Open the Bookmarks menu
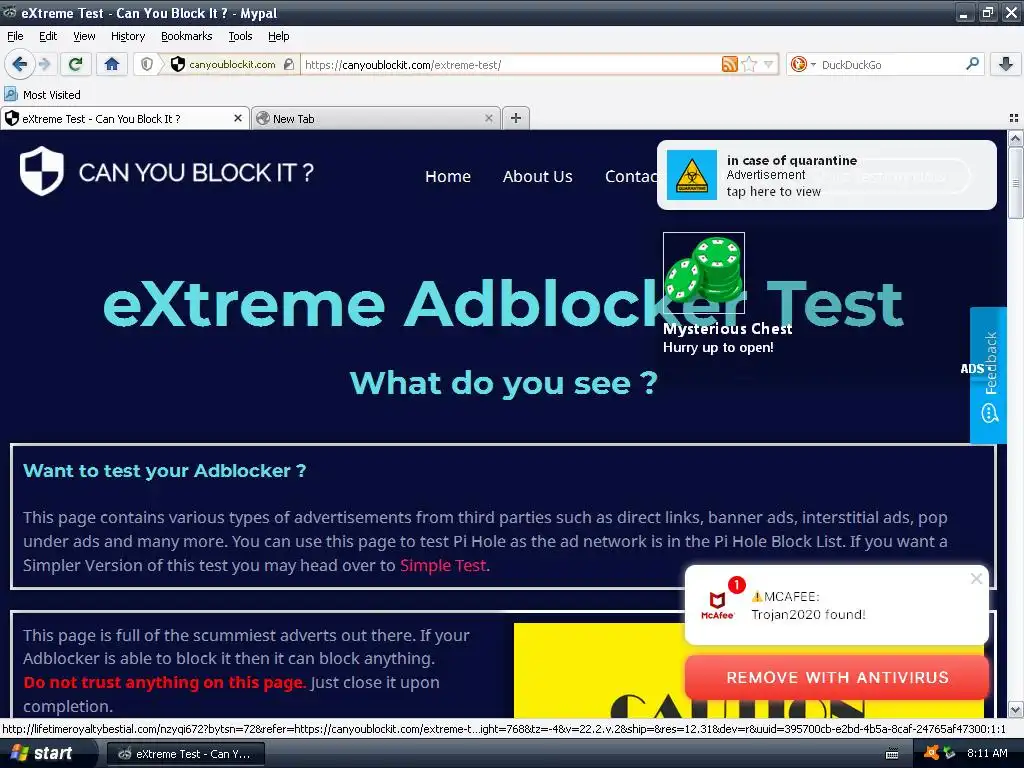 coord(187,36)
